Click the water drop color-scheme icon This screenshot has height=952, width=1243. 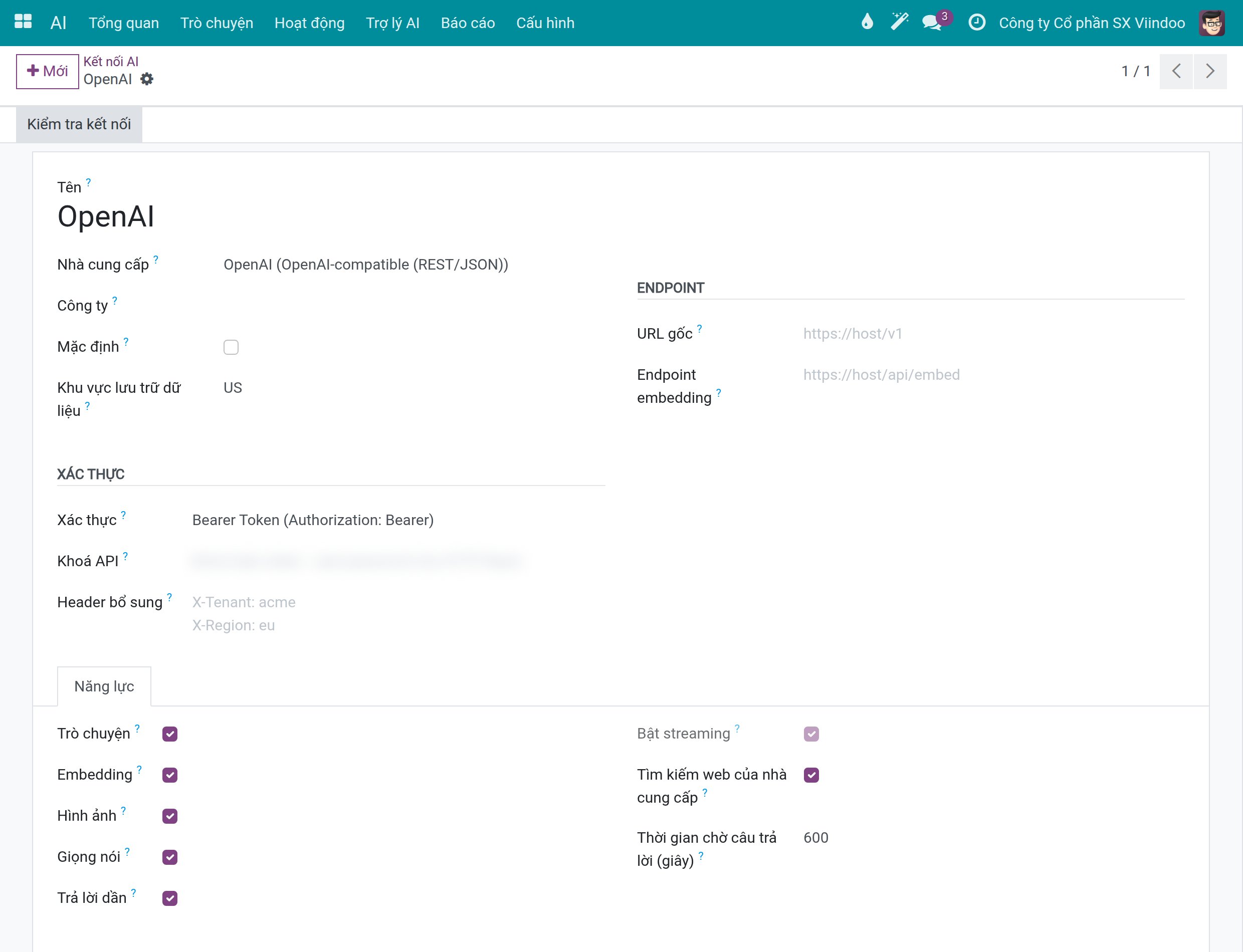tap(867, 22)
